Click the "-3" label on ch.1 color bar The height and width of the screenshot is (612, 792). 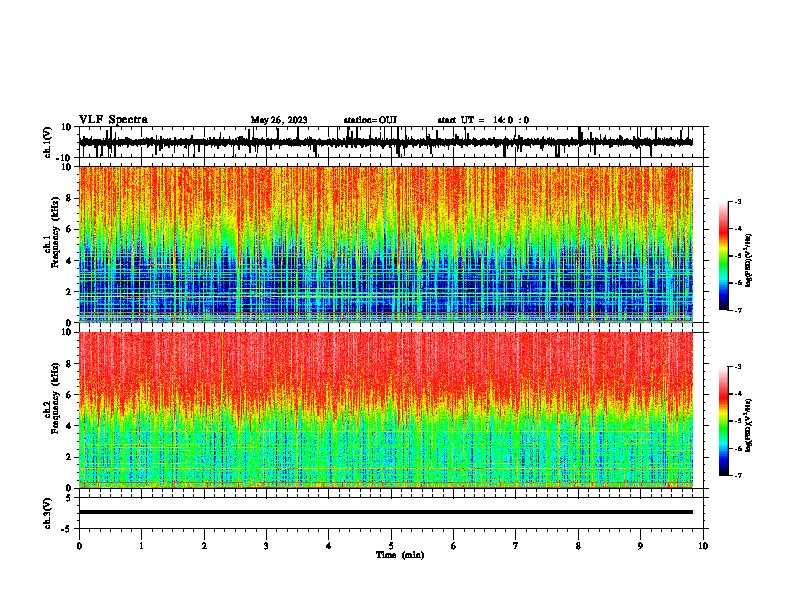737,202
